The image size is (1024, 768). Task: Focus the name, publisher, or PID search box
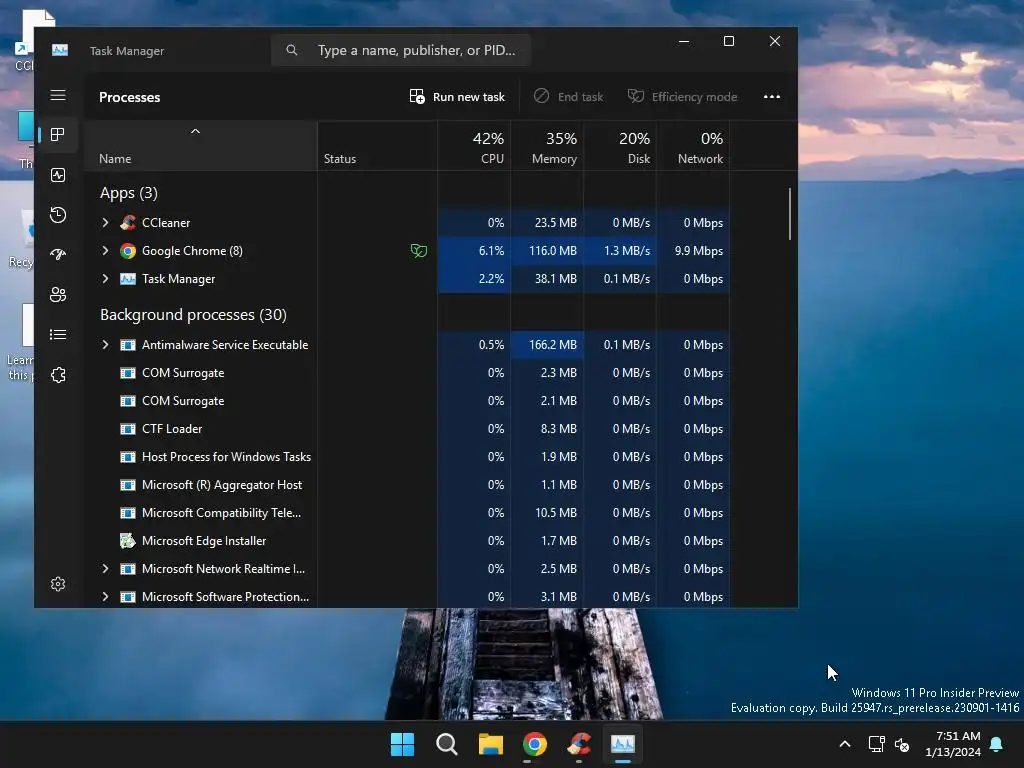click(x=401, y=50)
